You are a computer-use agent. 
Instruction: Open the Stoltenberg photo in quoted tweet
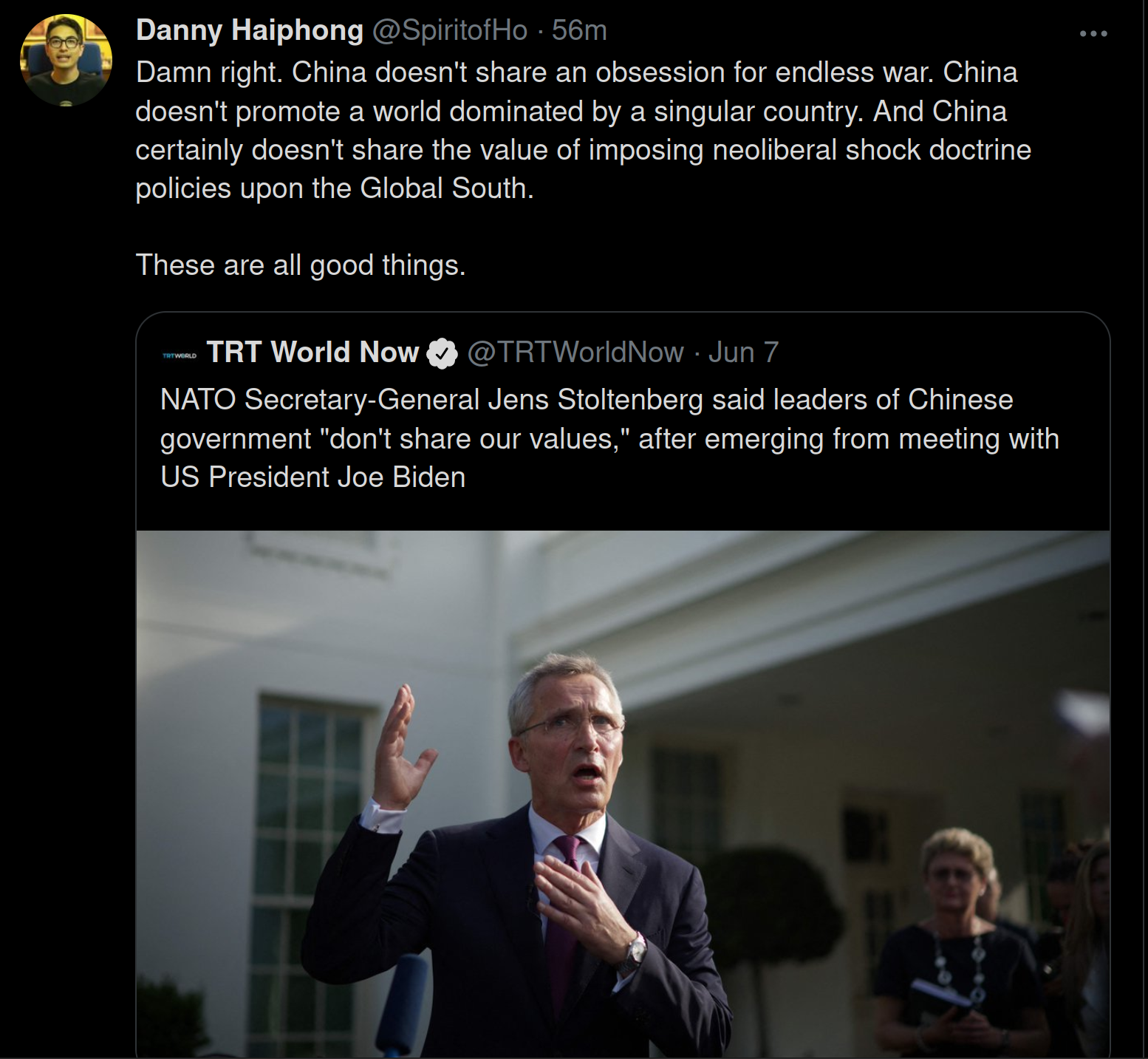(623, 794)
